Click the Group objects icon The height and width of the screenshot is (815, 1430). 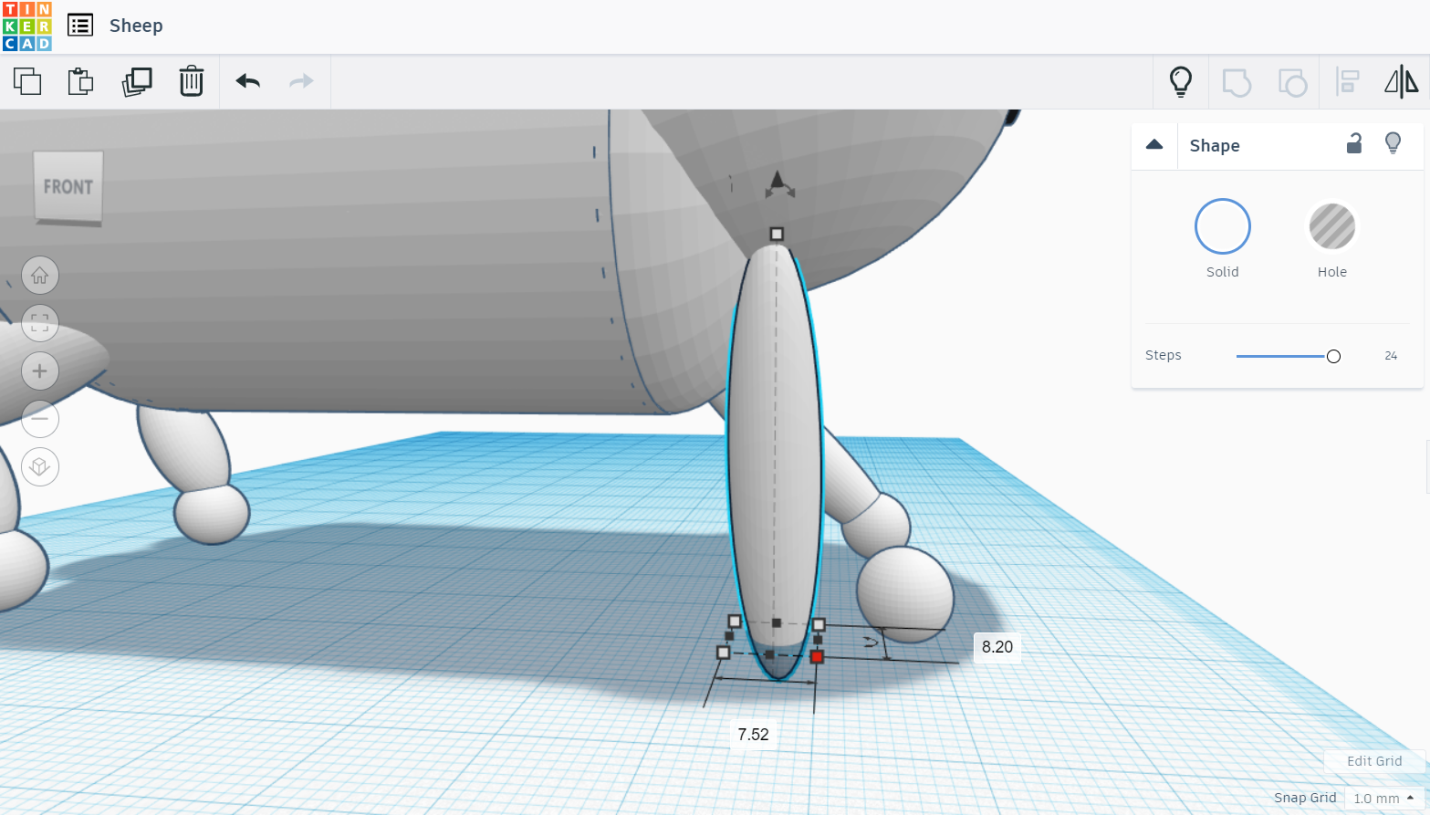pos(1236,82)
